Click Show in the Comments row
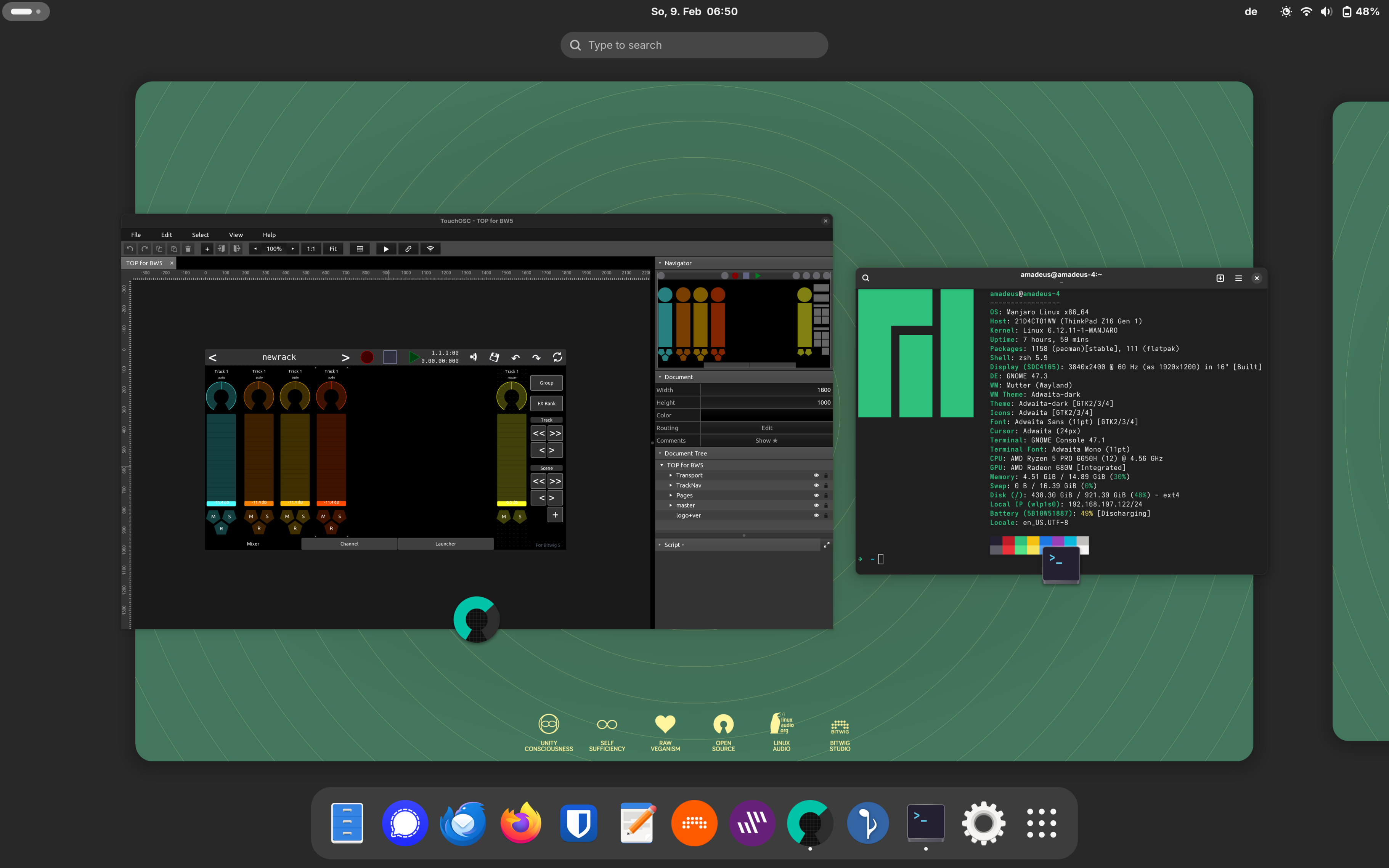 tap(767, 441)
